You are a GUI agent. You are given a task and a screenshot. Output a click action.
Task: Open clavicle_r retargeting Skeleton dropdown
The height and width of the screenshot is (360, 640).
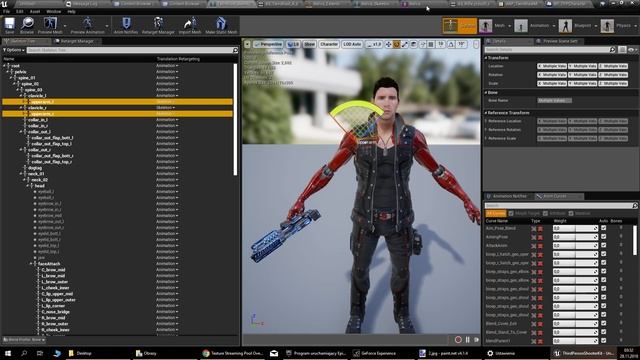[166, 107]
